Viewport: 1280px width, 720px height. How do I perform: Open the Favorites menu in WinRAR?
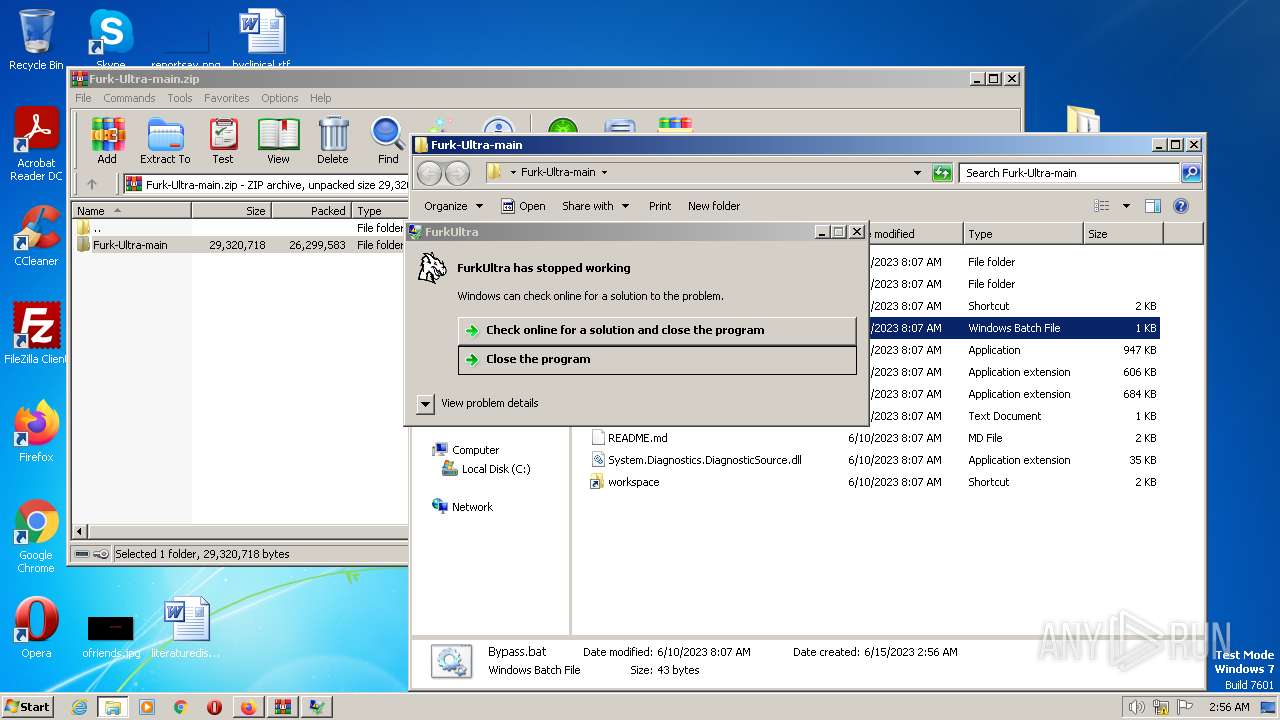[x=227, y=98]
